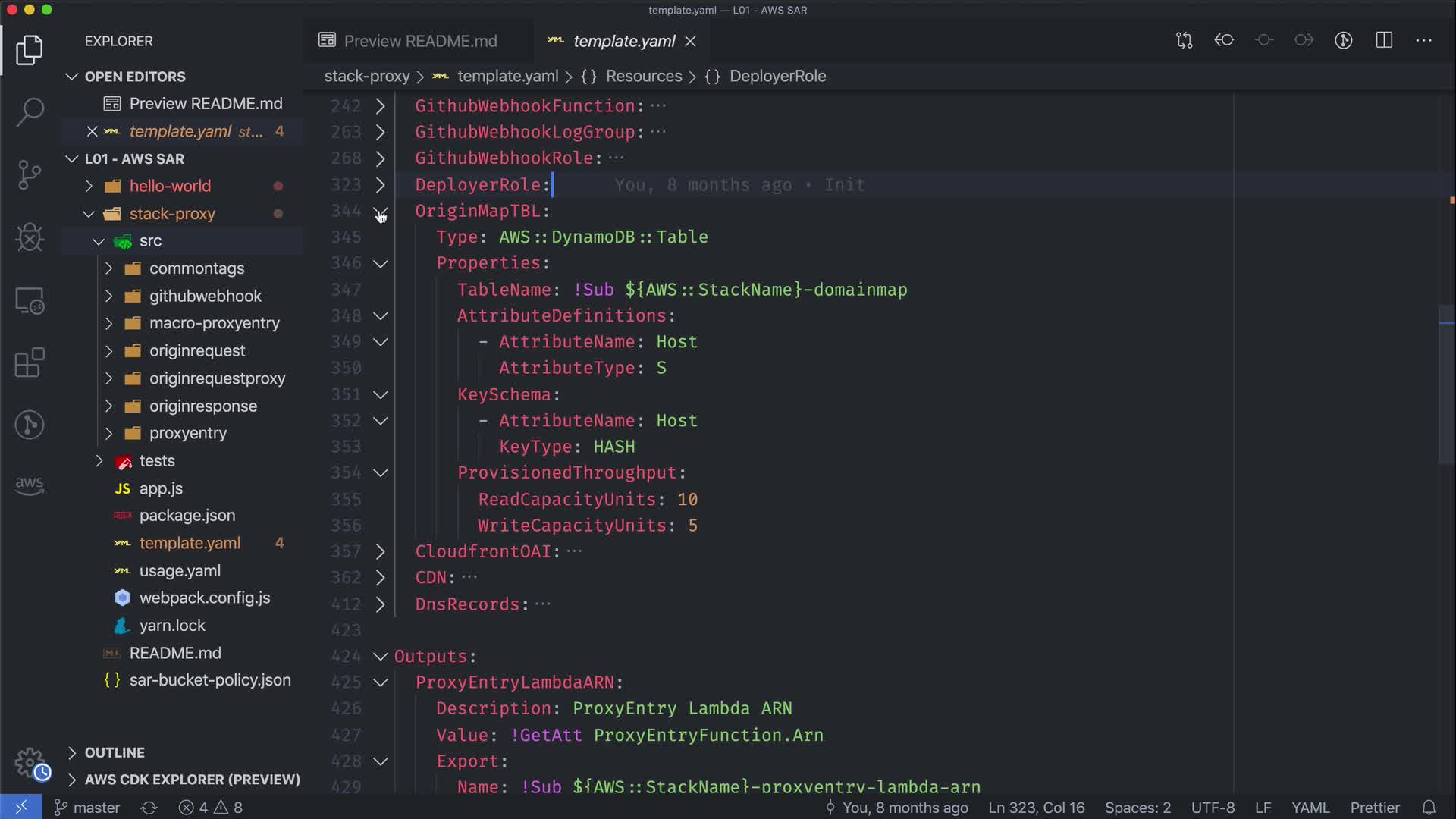The width and height of the screenshot is (1456, 819).
Task: Fold the Outputs section arrow
Action: click(x=381, y=657)
